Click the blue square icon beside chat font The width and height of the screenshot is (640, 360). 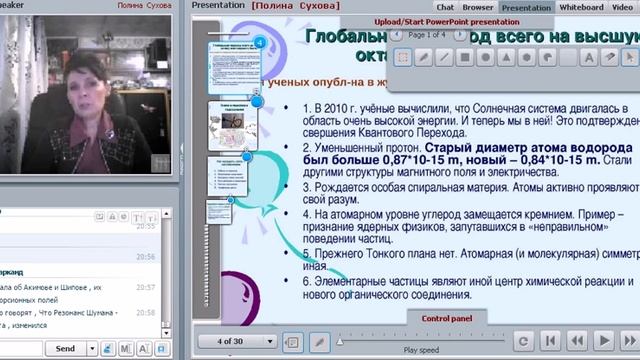[x=162, y=349]
